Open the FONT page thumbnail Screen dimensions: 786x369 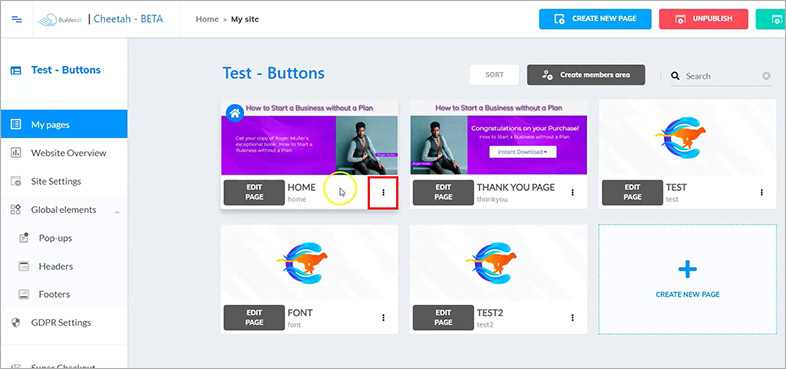(x=309, y=263)
